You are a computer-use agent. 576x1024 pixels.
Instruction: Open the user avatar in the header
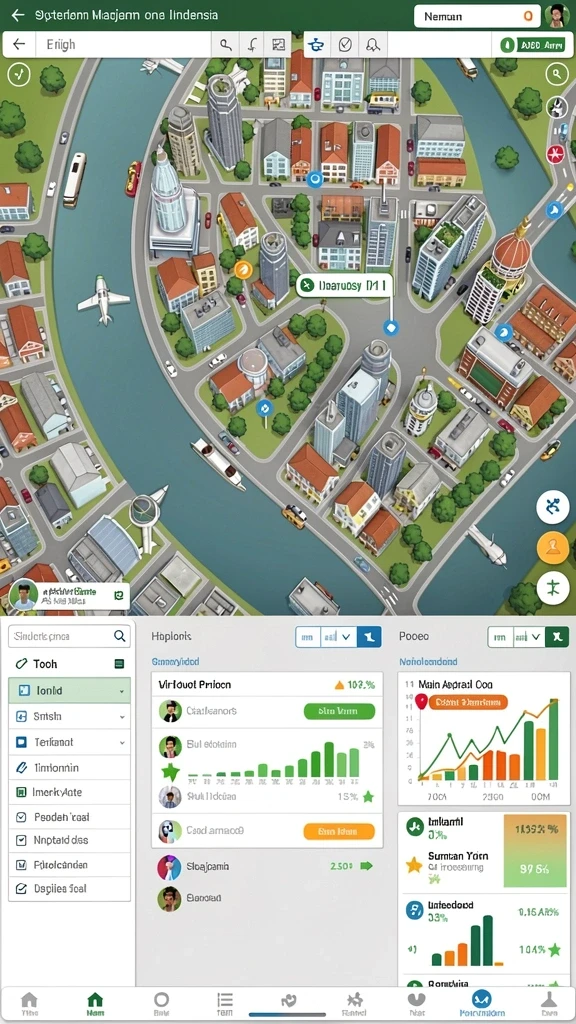point(557,15)
